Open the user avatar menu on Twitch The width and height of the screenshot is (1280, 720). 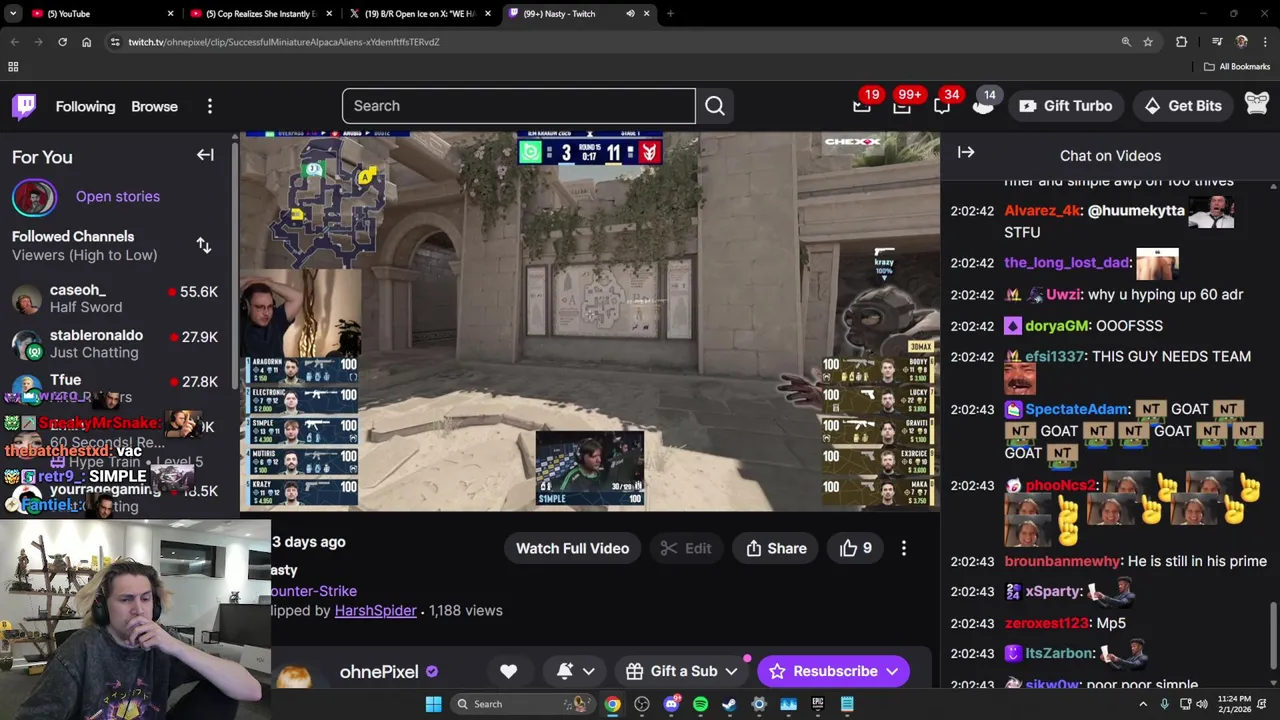pyautogui.click(x=1257, y=105)
